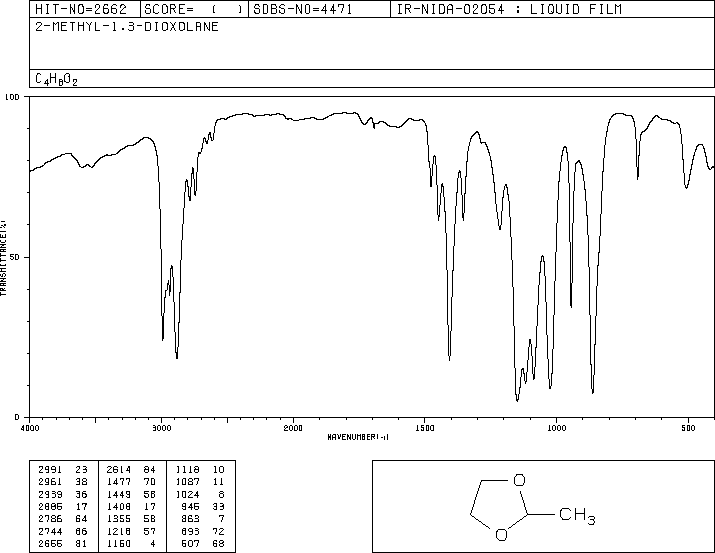Image resolution: width=715 pixels, height=553 pixels.
Task: Select the 1449 peak table entry
Action: pyautogui.click(x=131, y=495)
